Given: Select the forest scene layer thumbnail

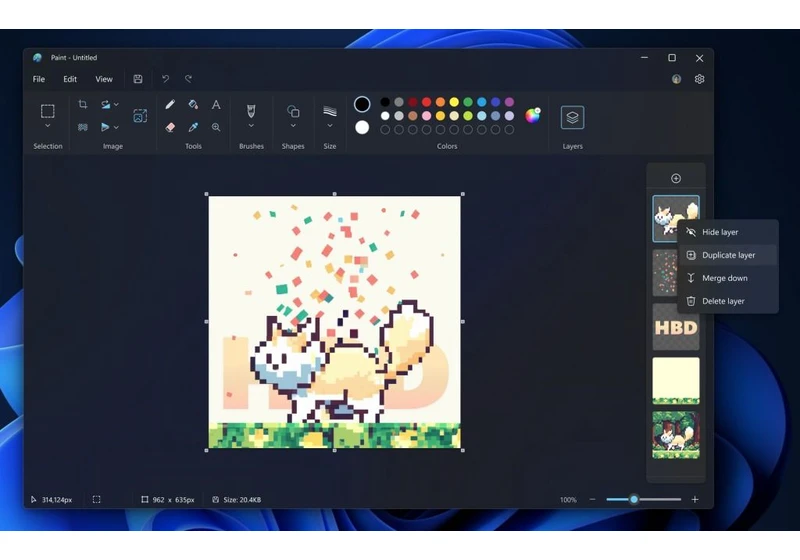Looking at the screenshot, I should coord(676,435).
